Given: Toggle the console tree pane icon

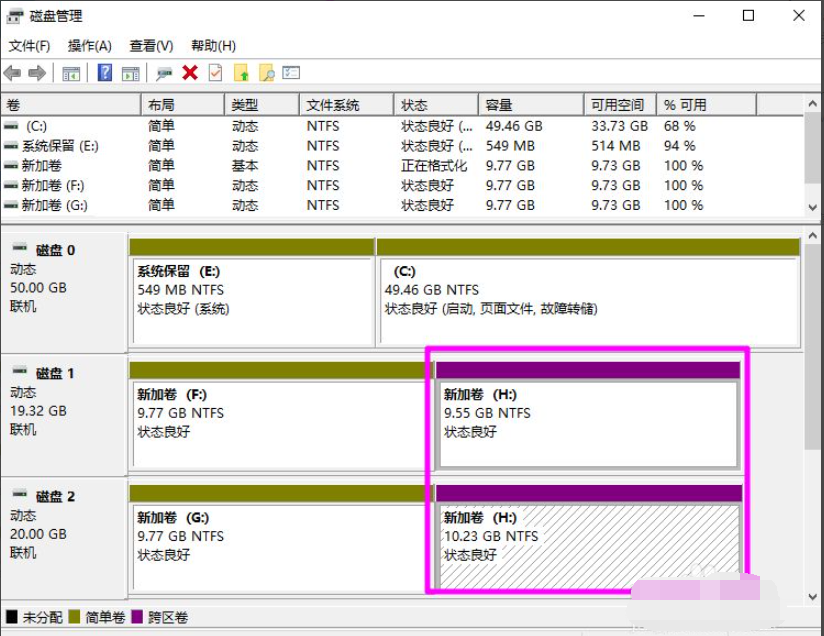Looking at the screenshot, I should [70, 72].
